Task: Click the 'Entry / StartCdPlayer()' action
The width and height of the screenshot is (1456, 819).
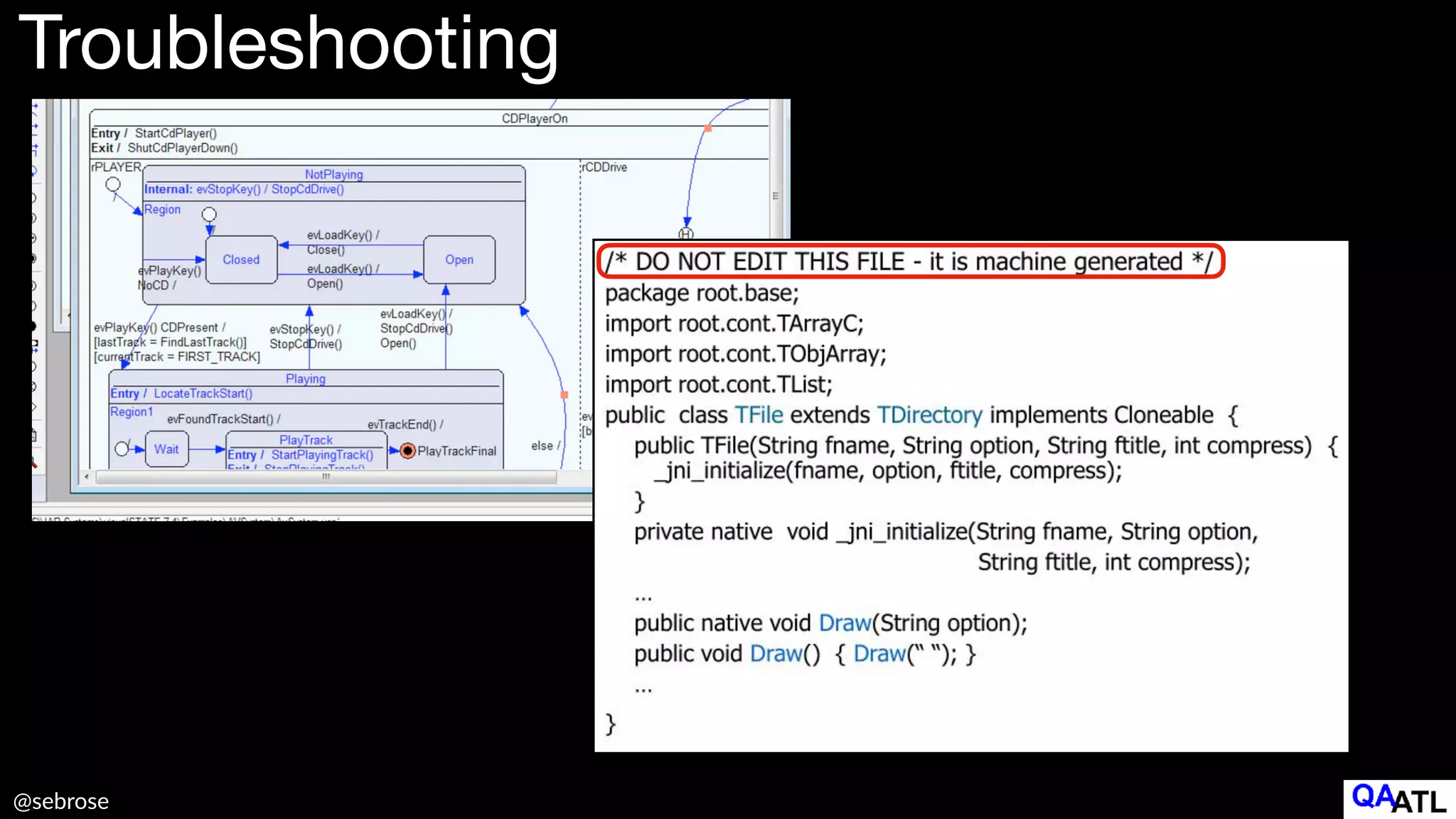Action: (154, 133)
